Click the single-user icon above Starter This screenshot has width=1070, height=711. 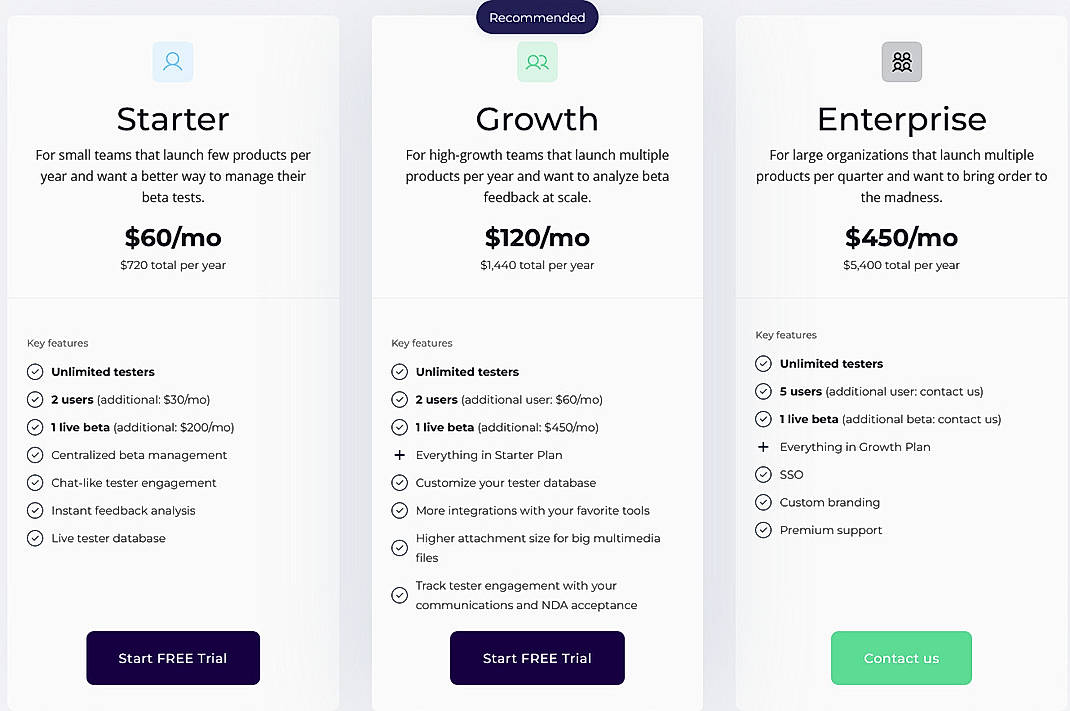pos(172,61)
